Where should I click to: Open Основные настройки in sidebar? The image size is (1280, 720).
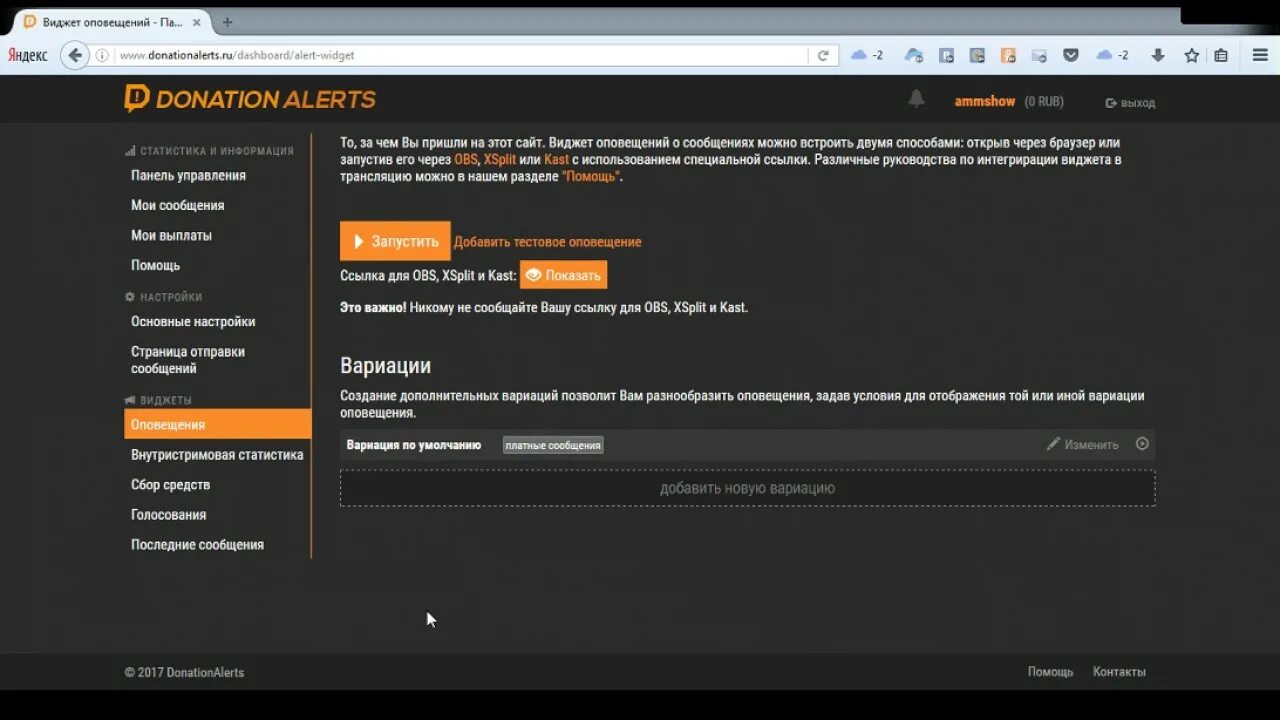(193, 321)
